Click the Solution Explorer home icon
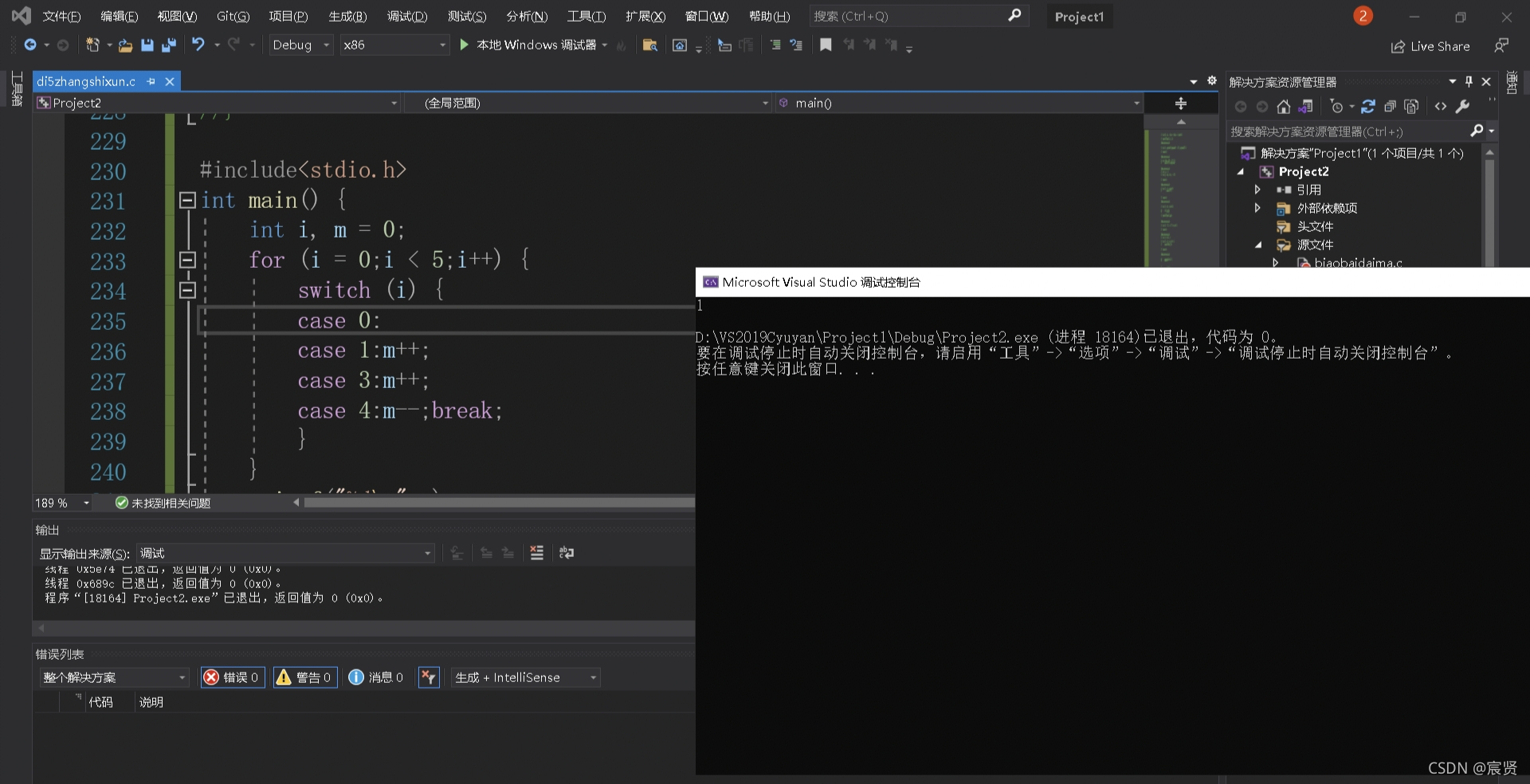Viewport: 1530px width, 784px height. point(1283,107)
